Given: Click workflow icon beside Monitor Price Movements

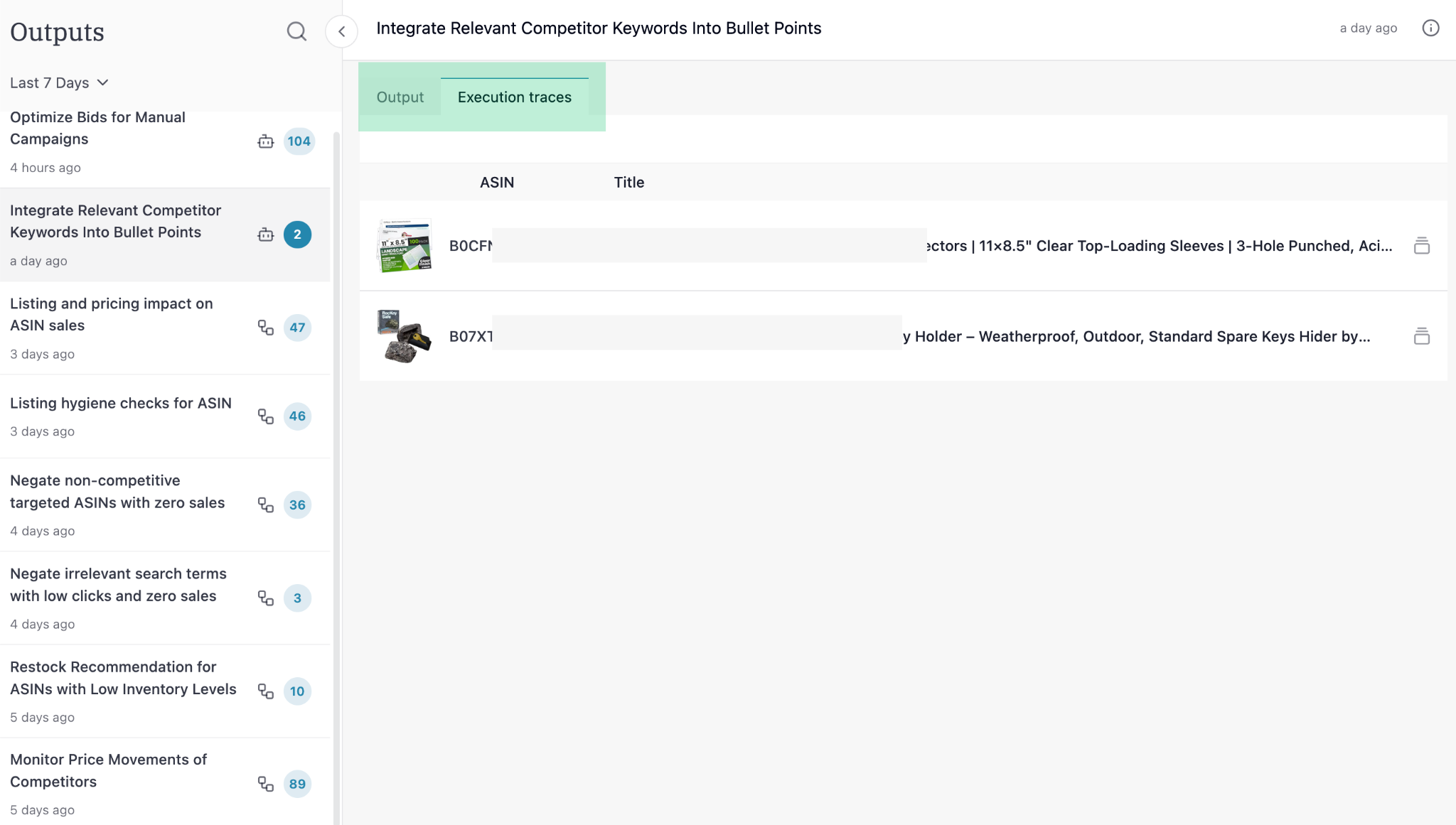Looking at the screenshot, I should tap(265, 784).
